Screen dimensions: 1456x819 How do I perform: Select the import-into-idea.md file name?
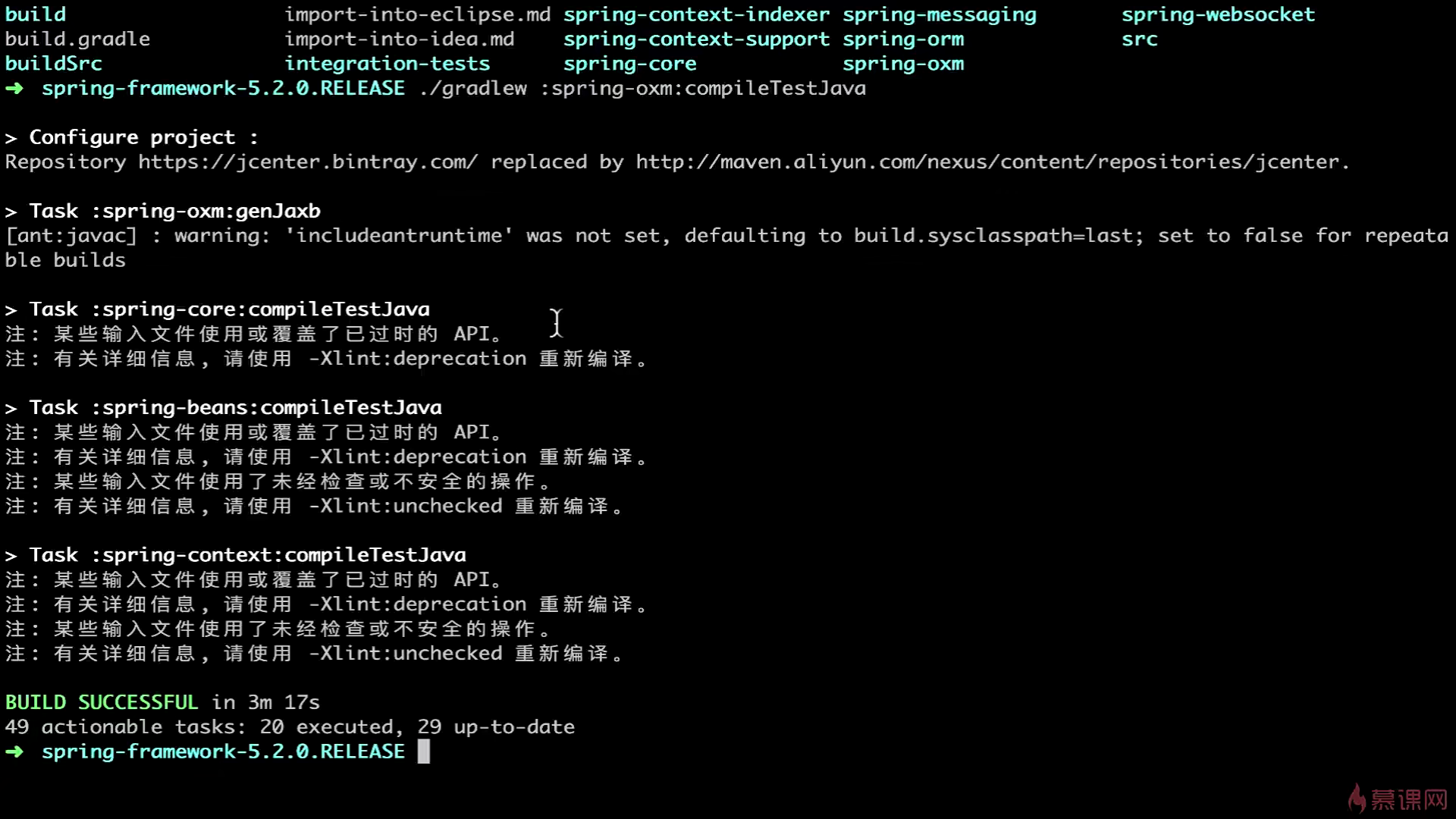(399, 39)
